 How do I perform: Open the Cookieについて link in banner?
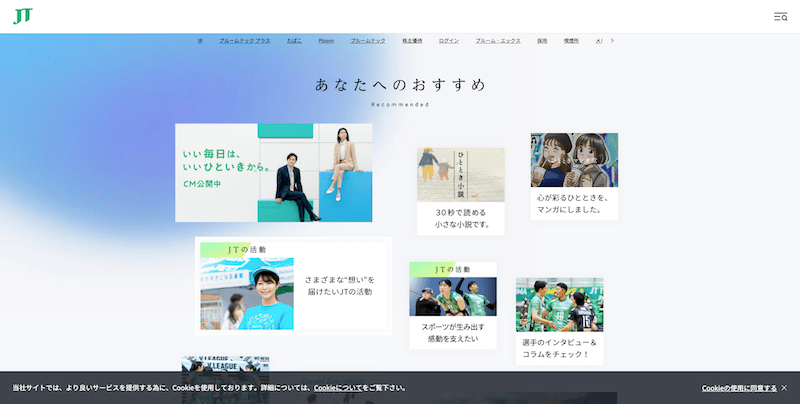coord(337,388)
